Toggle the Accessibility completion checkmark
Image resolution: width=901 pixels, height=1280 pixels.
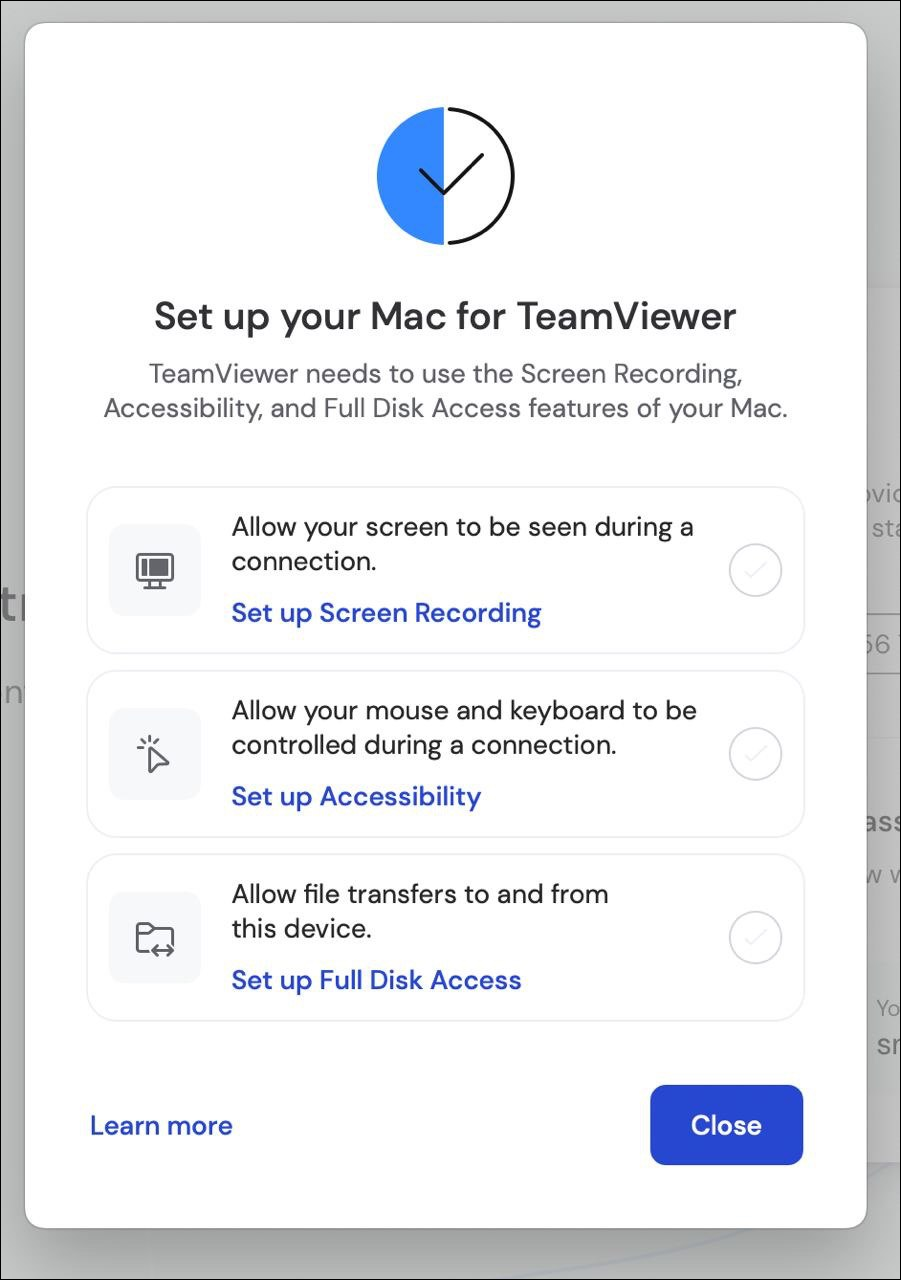click(755, 753)
